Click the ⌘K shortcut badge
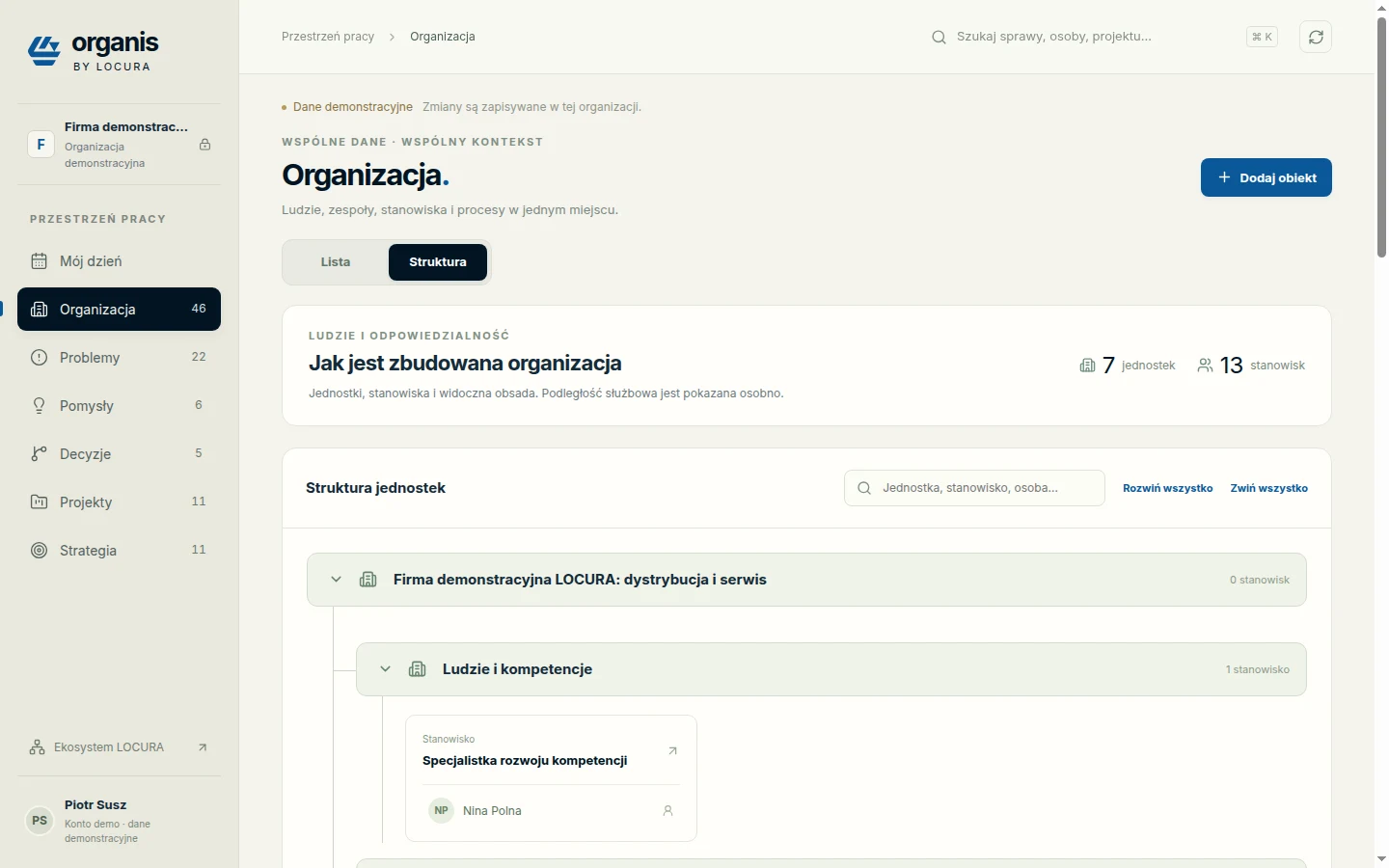 [x=1262, y=37]
